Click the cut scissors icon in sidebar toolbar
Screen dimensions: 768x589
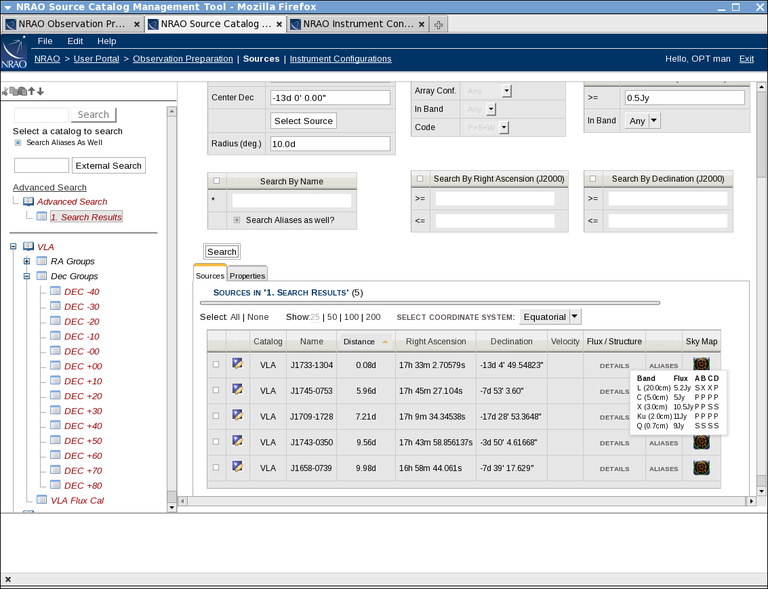coord(6,91)
